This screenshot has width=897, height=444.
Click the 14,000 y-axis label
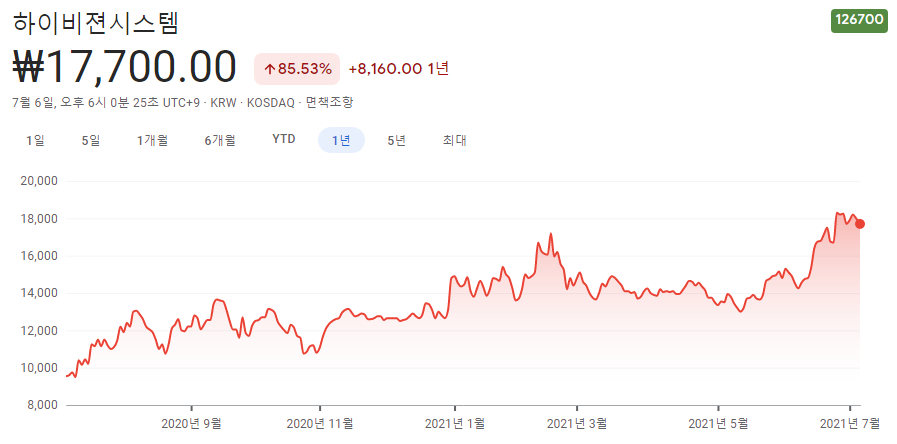39,294
